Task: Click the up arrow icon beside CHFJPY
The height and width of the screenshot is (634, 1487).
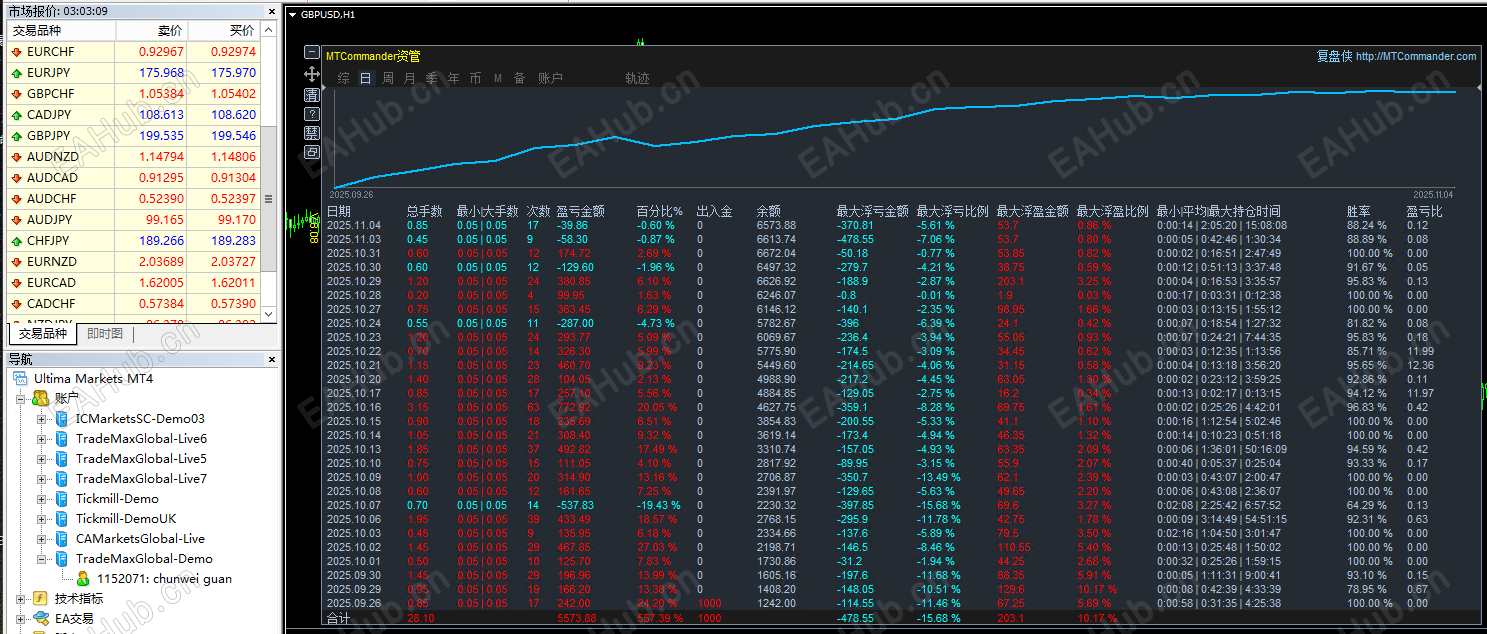Action: pyautogui.click(x=17, y=241)
